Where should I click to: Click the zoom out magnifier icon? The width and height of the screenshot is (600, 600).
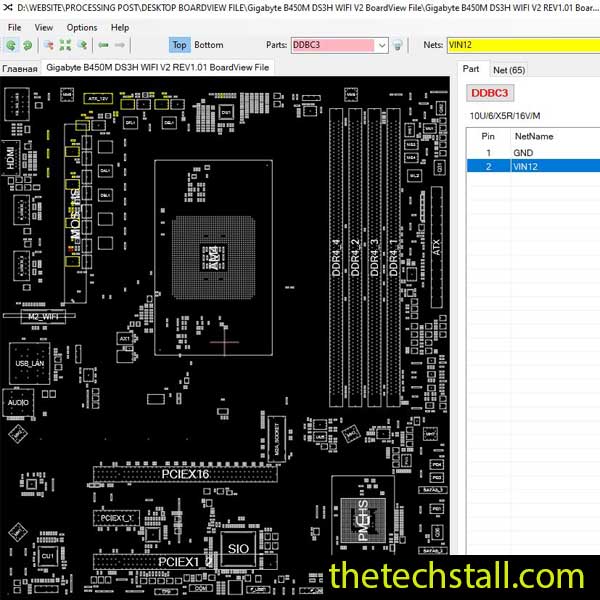[x=81, y=45]
